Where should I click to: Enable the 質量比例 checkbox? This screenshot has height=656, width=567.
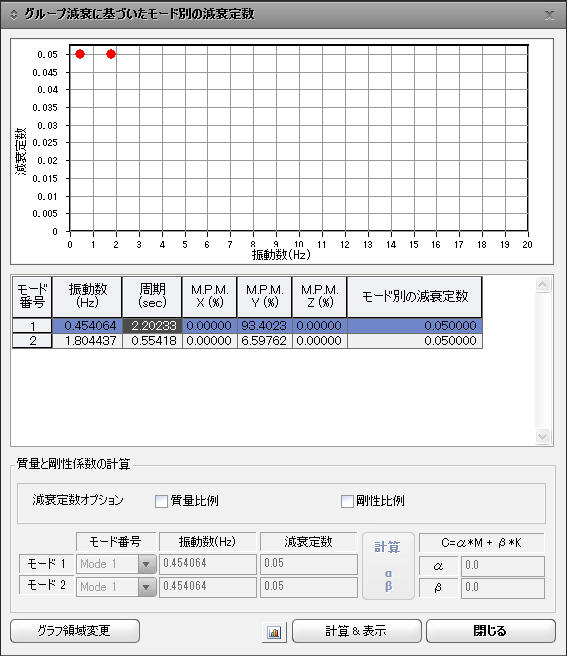(x=162, y=501)
